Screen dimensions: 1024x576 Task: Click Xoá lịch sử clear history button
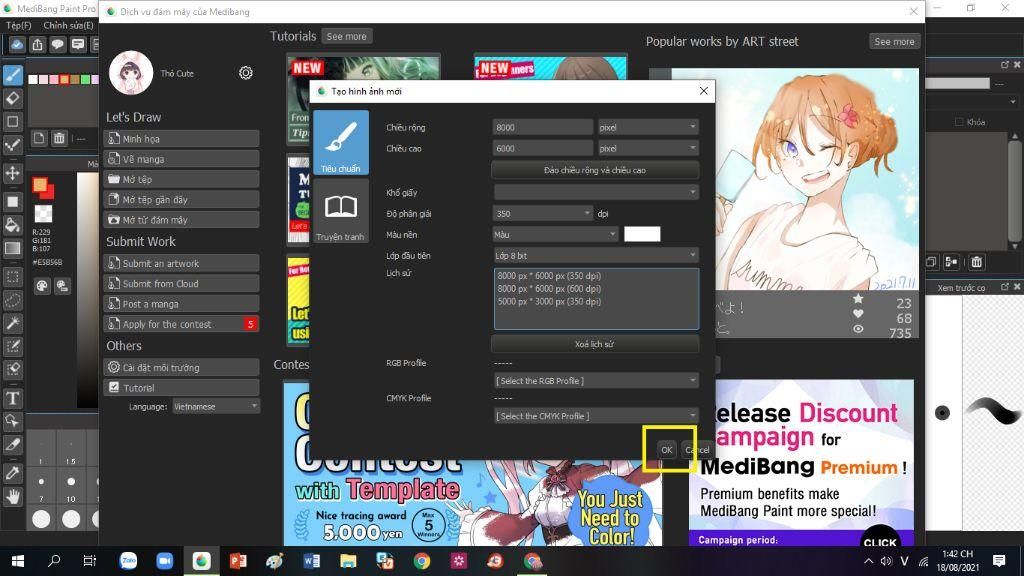coord(594,344)
